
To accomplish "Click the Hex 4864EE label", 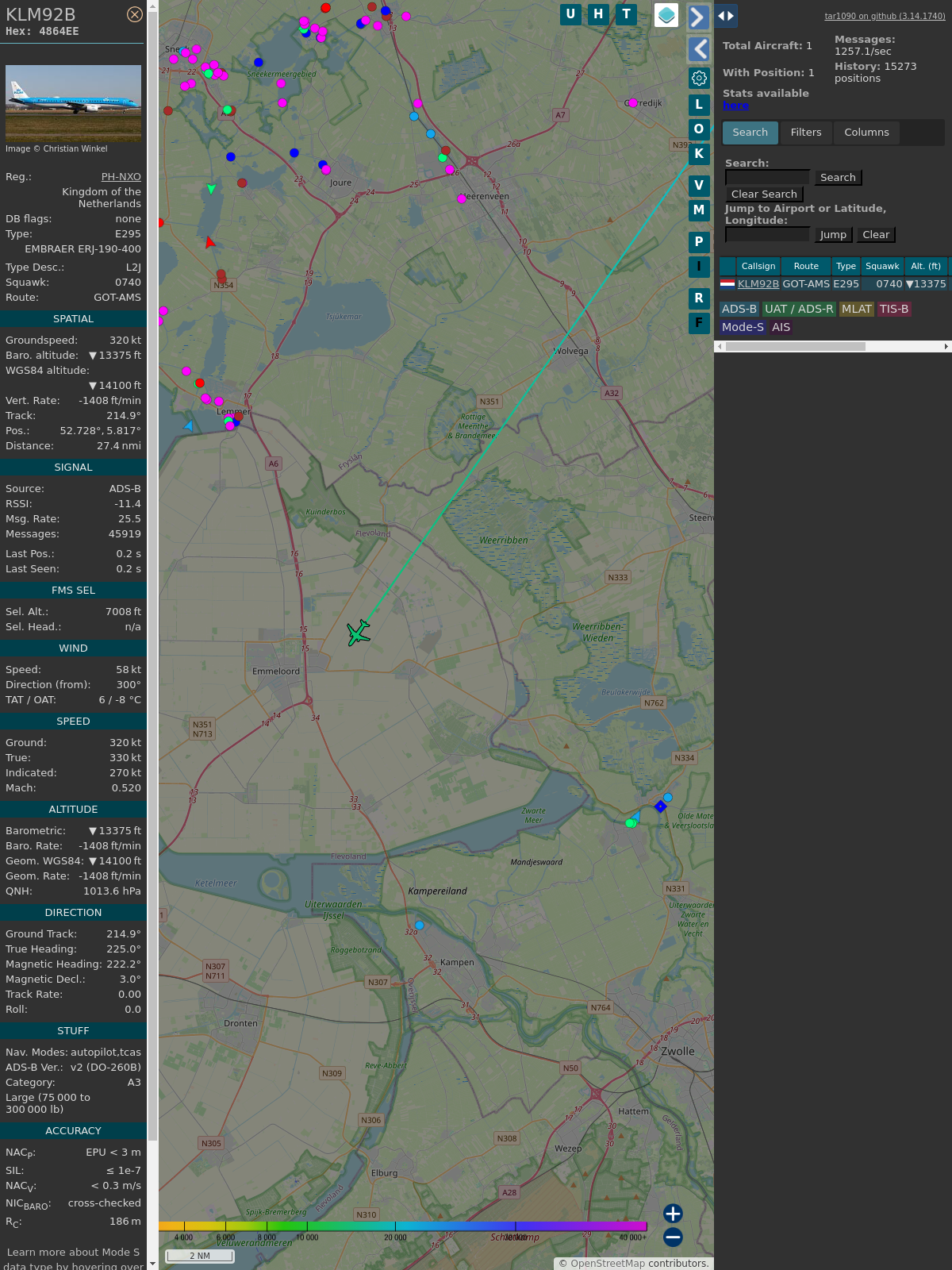I will click(x=42, y=32).
